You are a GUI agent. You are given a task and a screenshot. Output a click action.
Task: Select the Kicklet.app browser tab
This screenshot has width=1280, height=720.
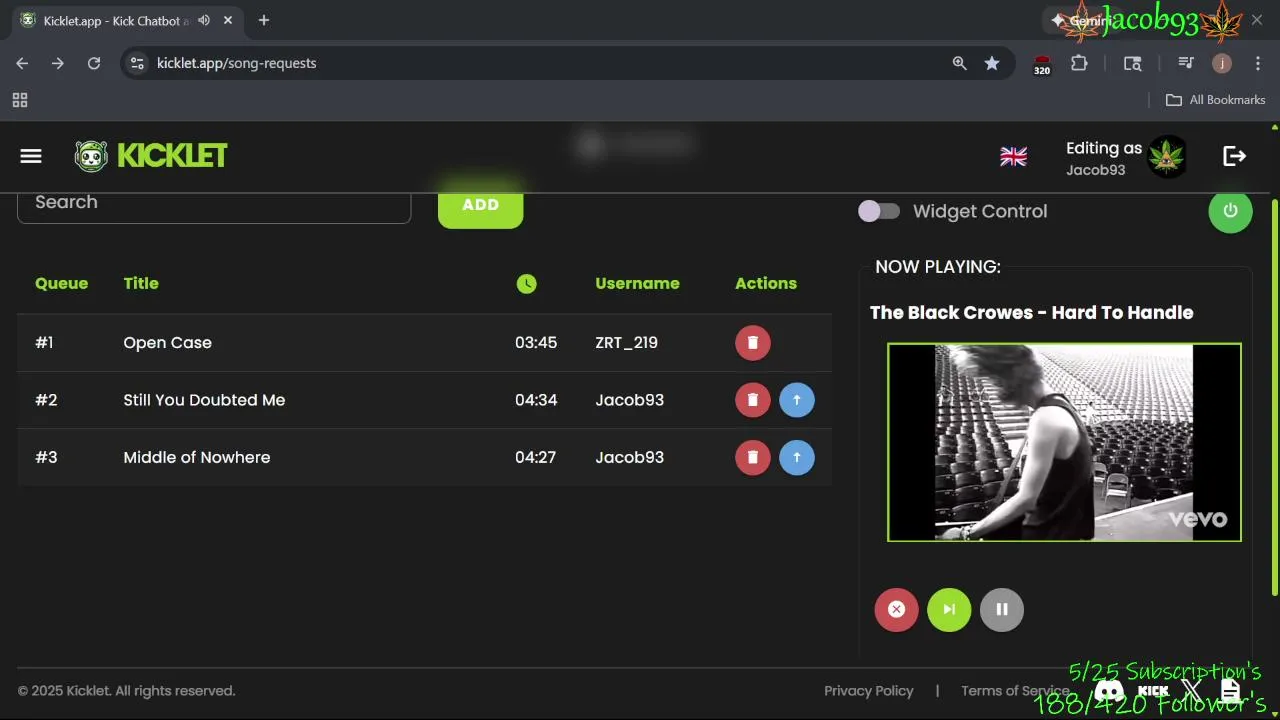(128, 20)
